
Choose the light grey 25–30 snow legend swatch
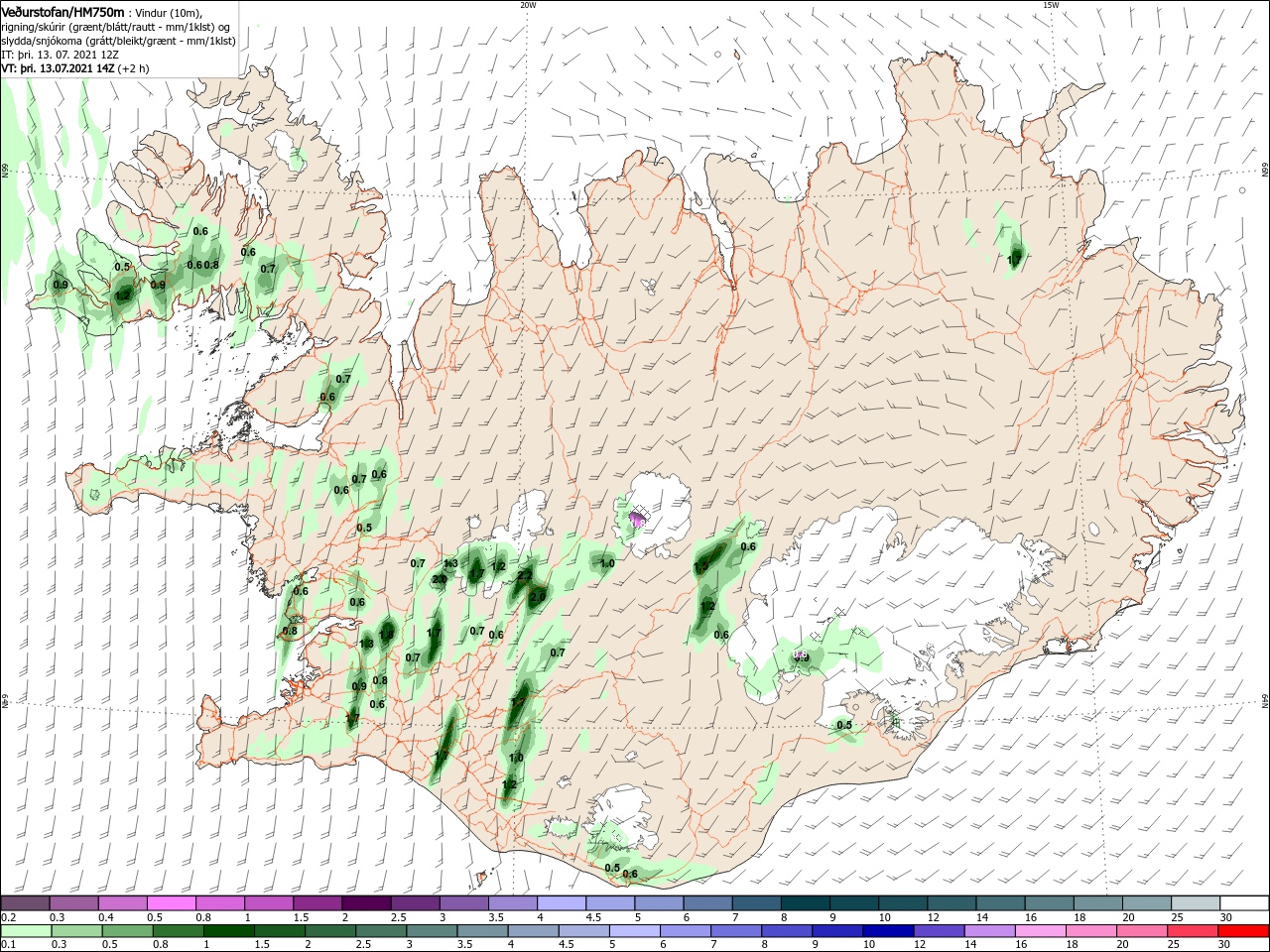click(x=1197, y=903)
